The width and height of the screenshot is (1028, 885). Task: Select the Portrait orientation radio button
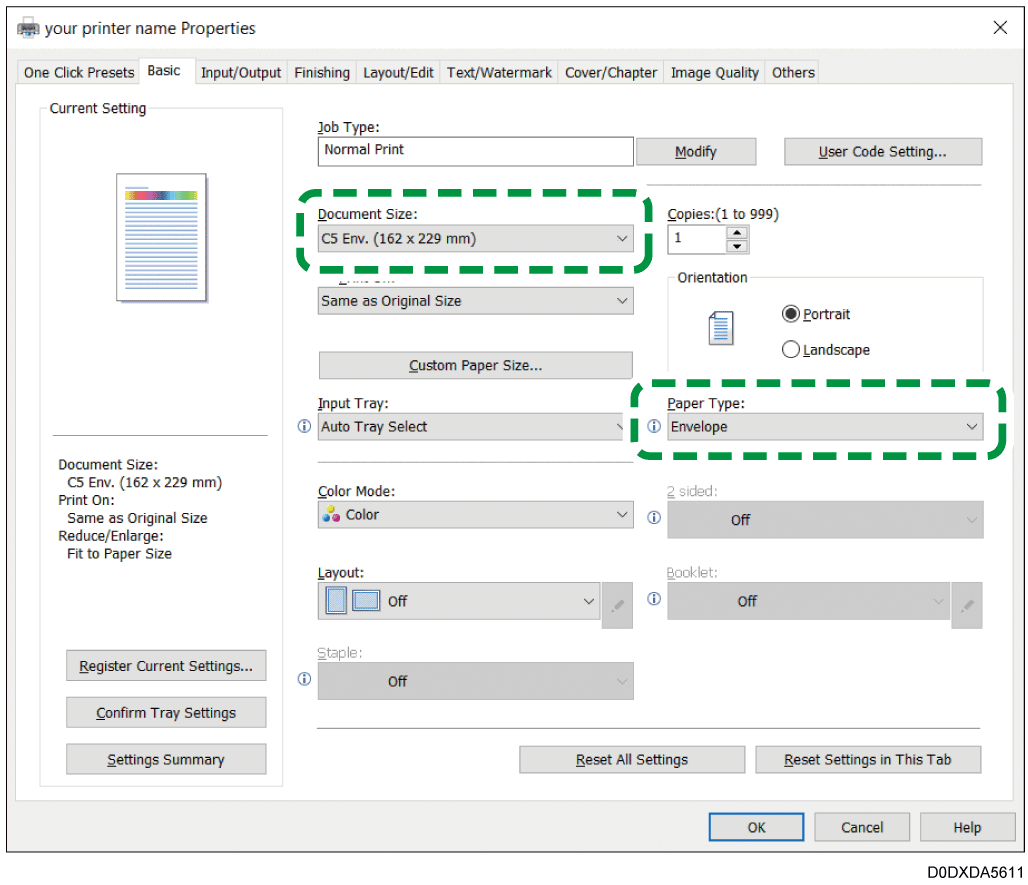[791, 314]
